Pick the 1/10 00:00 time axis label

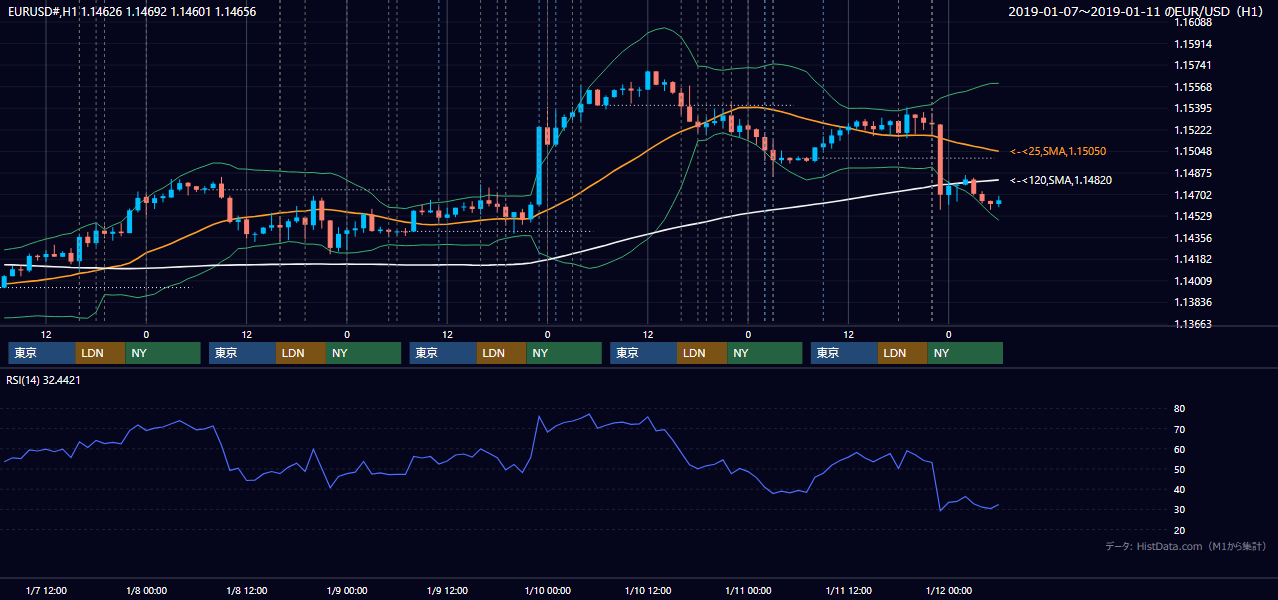click(547, 590)
